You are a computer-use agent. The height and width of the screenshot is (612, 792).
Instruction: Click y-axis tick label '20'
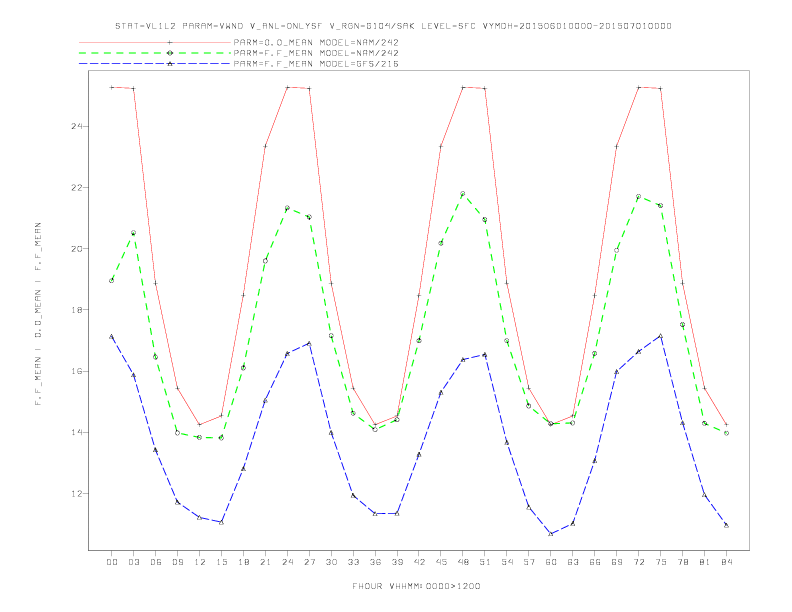coord(77,248)
